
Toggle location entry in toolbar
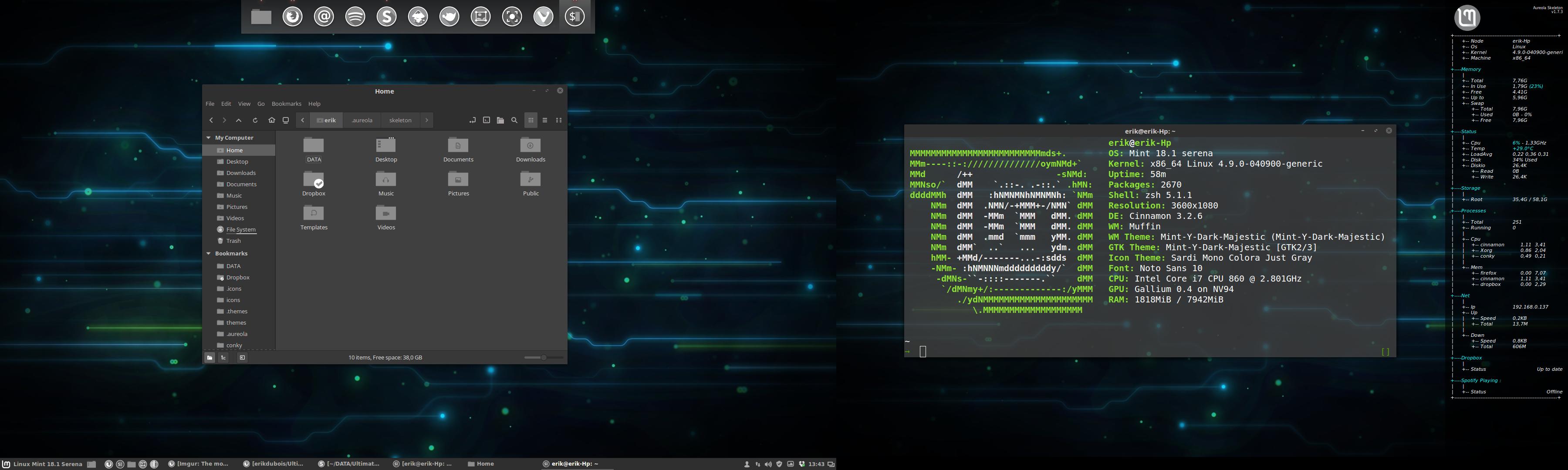pyautogui.click(x=472, y=121)
